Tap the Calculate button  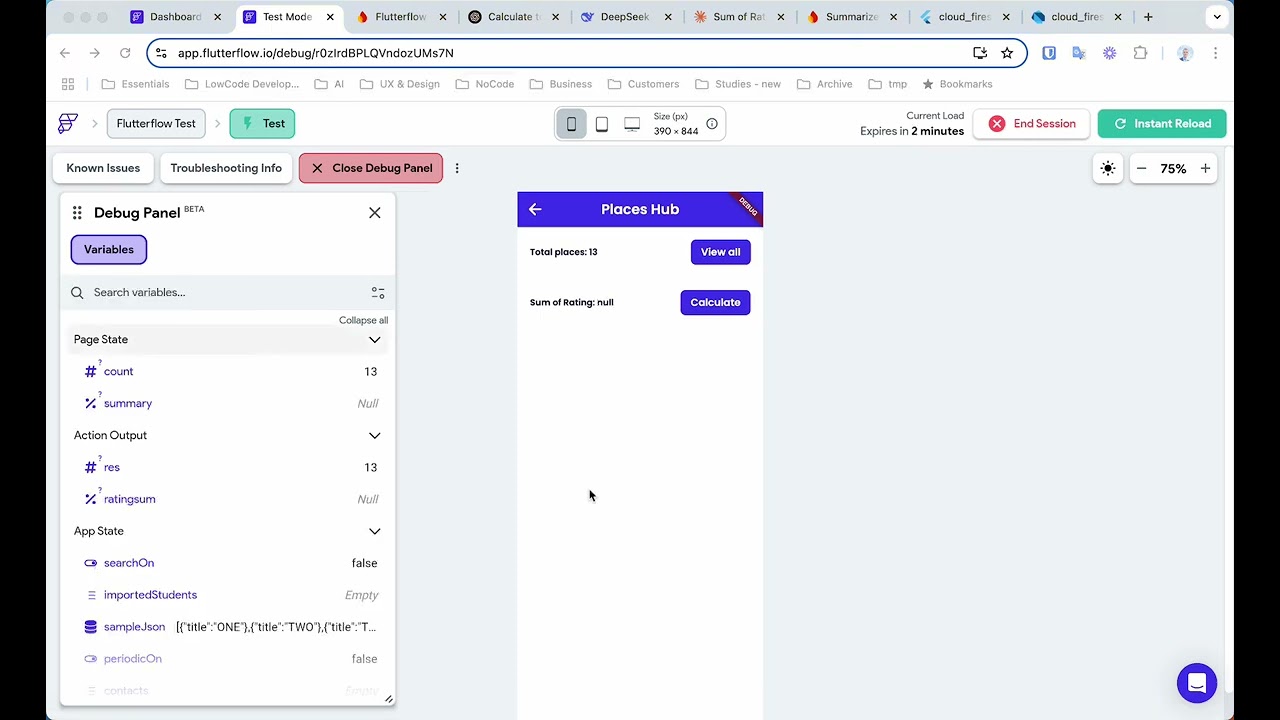[715, 302]
